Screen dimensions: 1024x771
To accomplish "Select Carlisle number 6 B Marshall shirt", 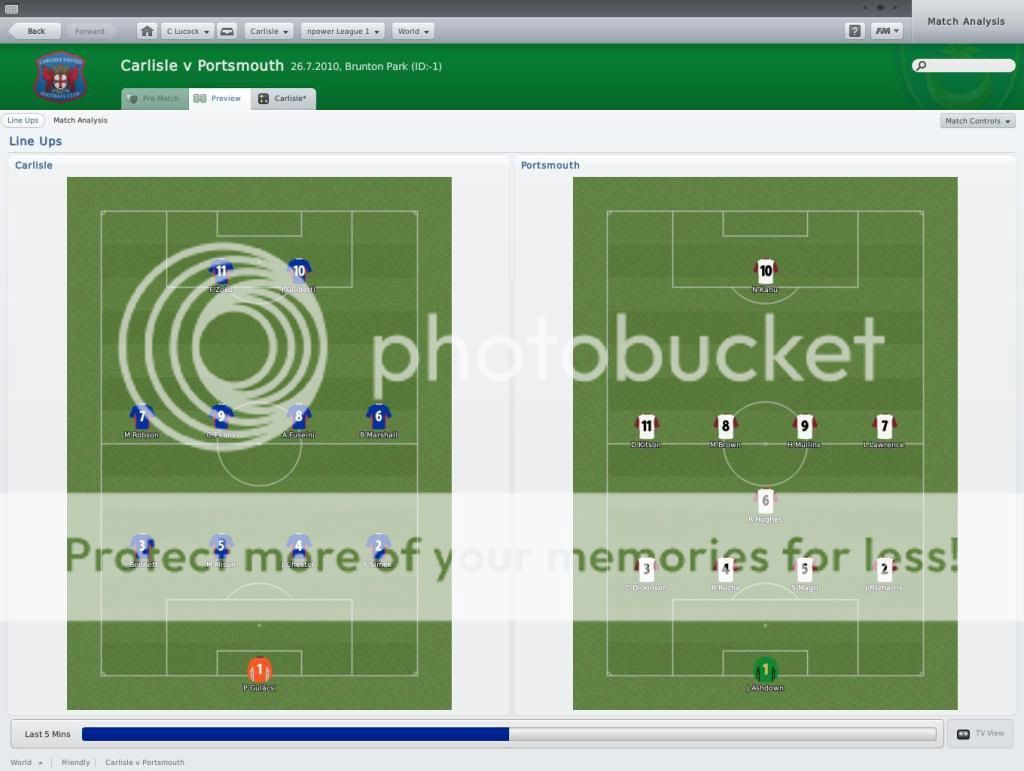I will point(379,416).
